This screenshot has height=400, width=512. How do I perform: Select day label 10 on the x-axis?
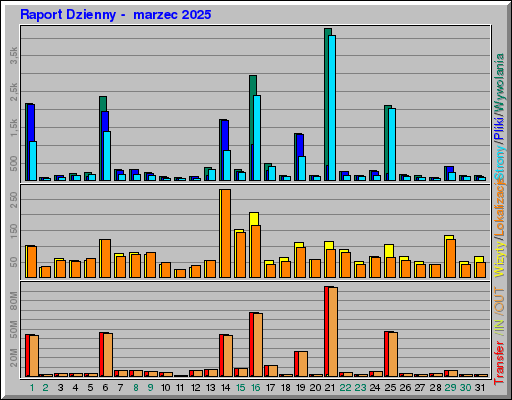(x=166, y=388)
